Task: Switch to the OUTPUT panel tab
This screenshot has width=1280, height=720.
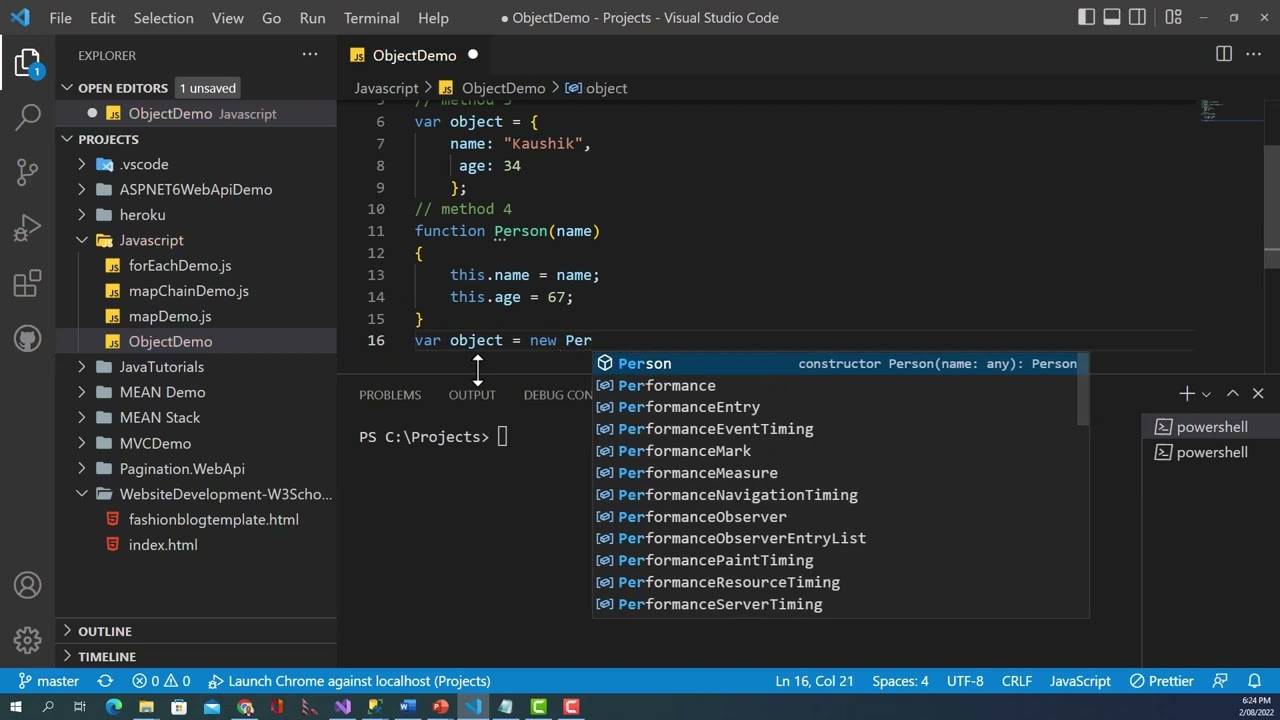Action: [472, 394]
